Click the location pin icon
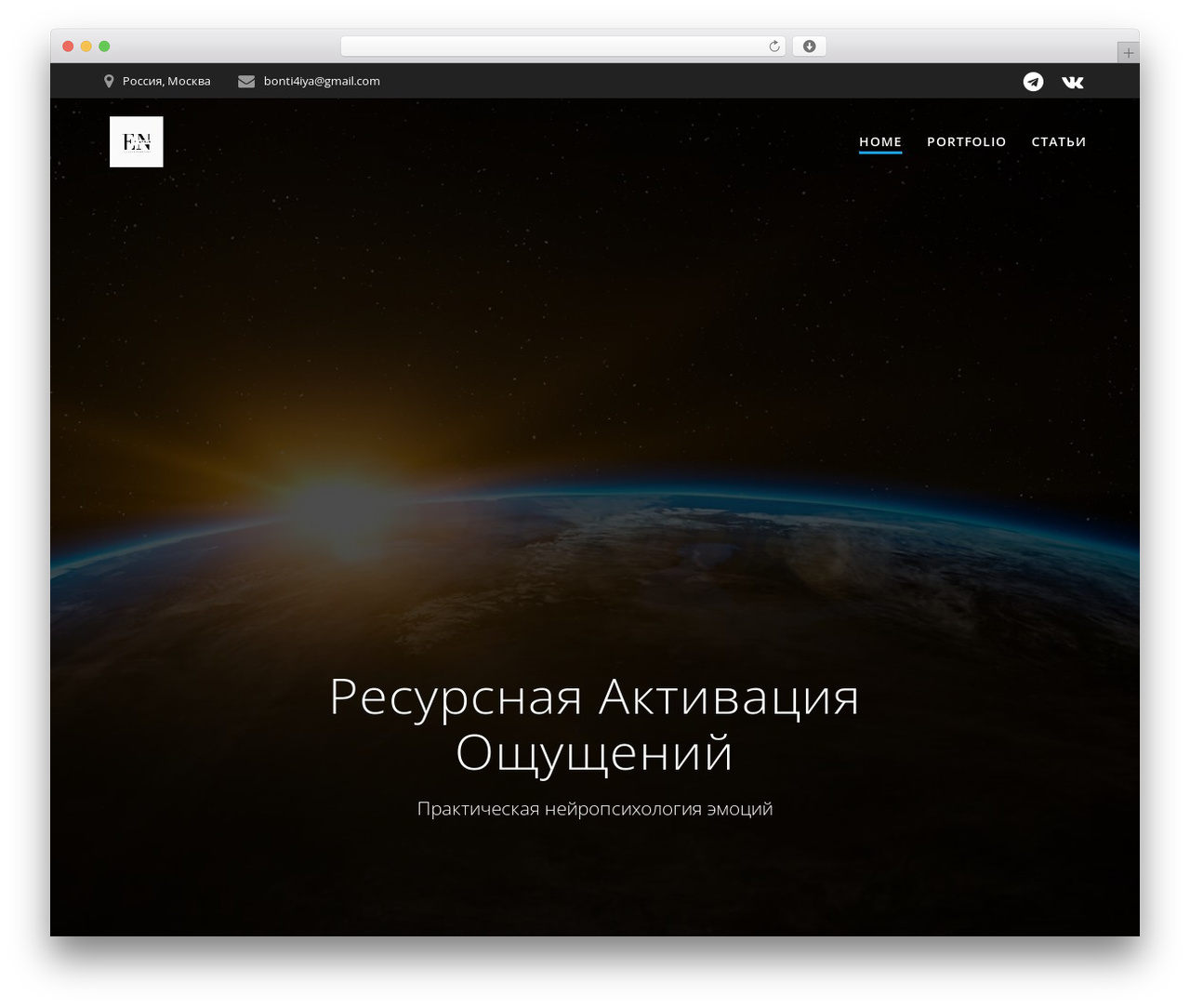1190x1008 pixels. pyautogui.click(x=109, y=81)
